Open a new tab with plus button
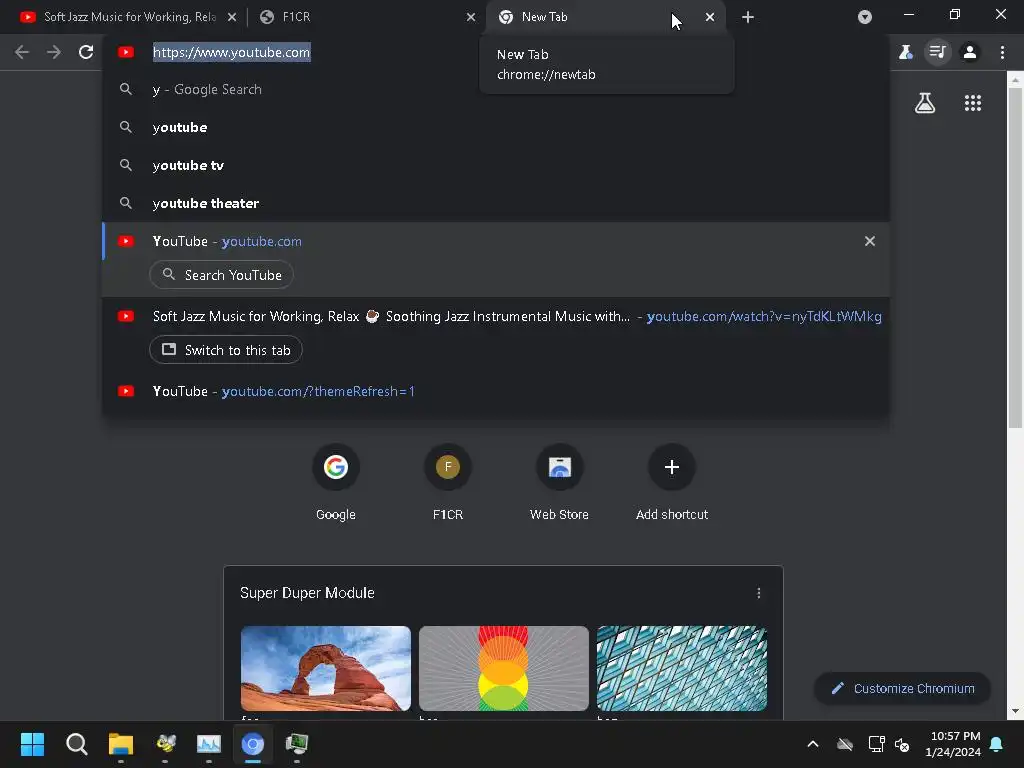The image size is (1024, 768). click(x=748, y=17)
